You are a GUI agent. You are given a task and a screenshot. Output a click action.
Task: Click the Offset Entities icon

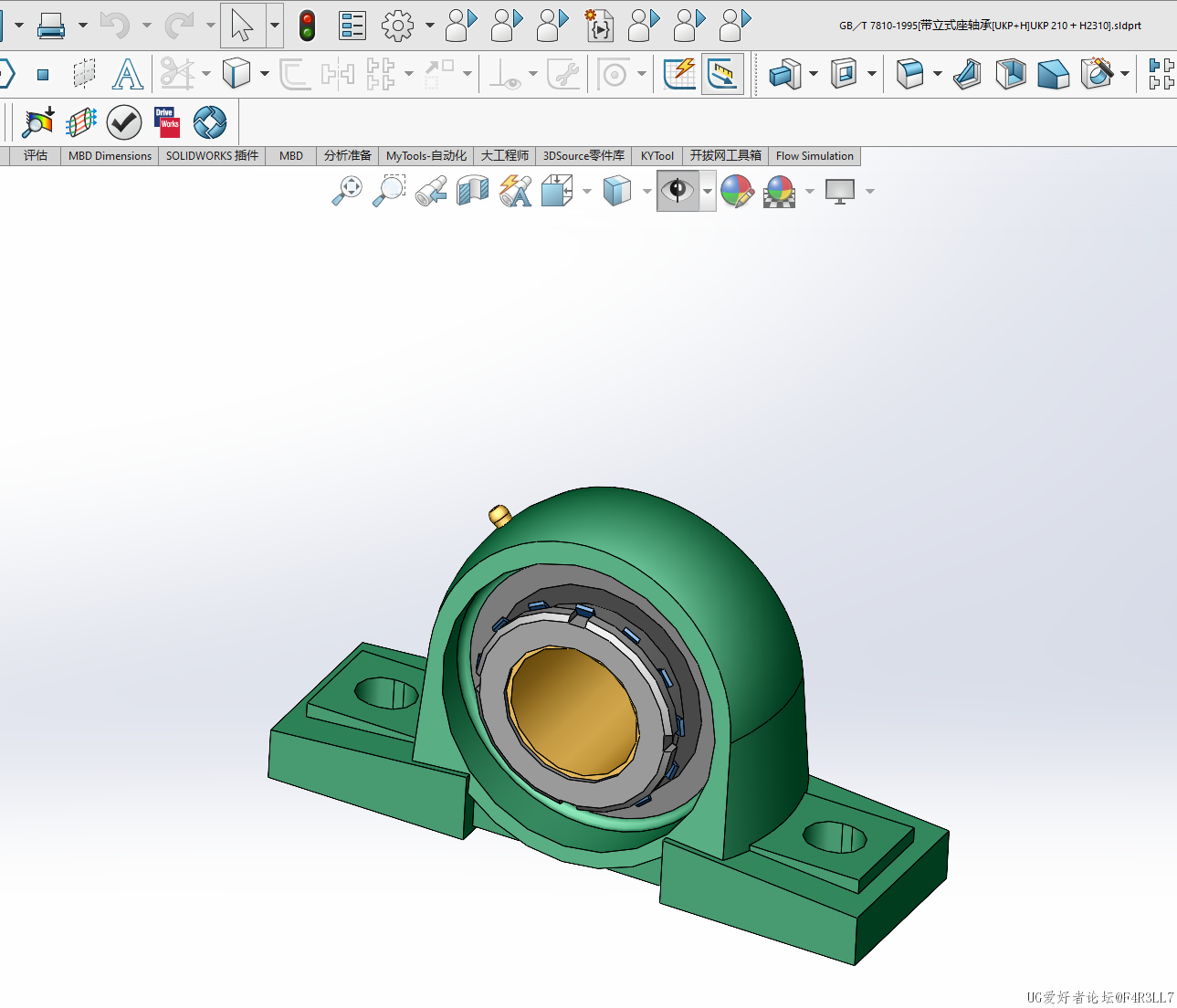294,74
